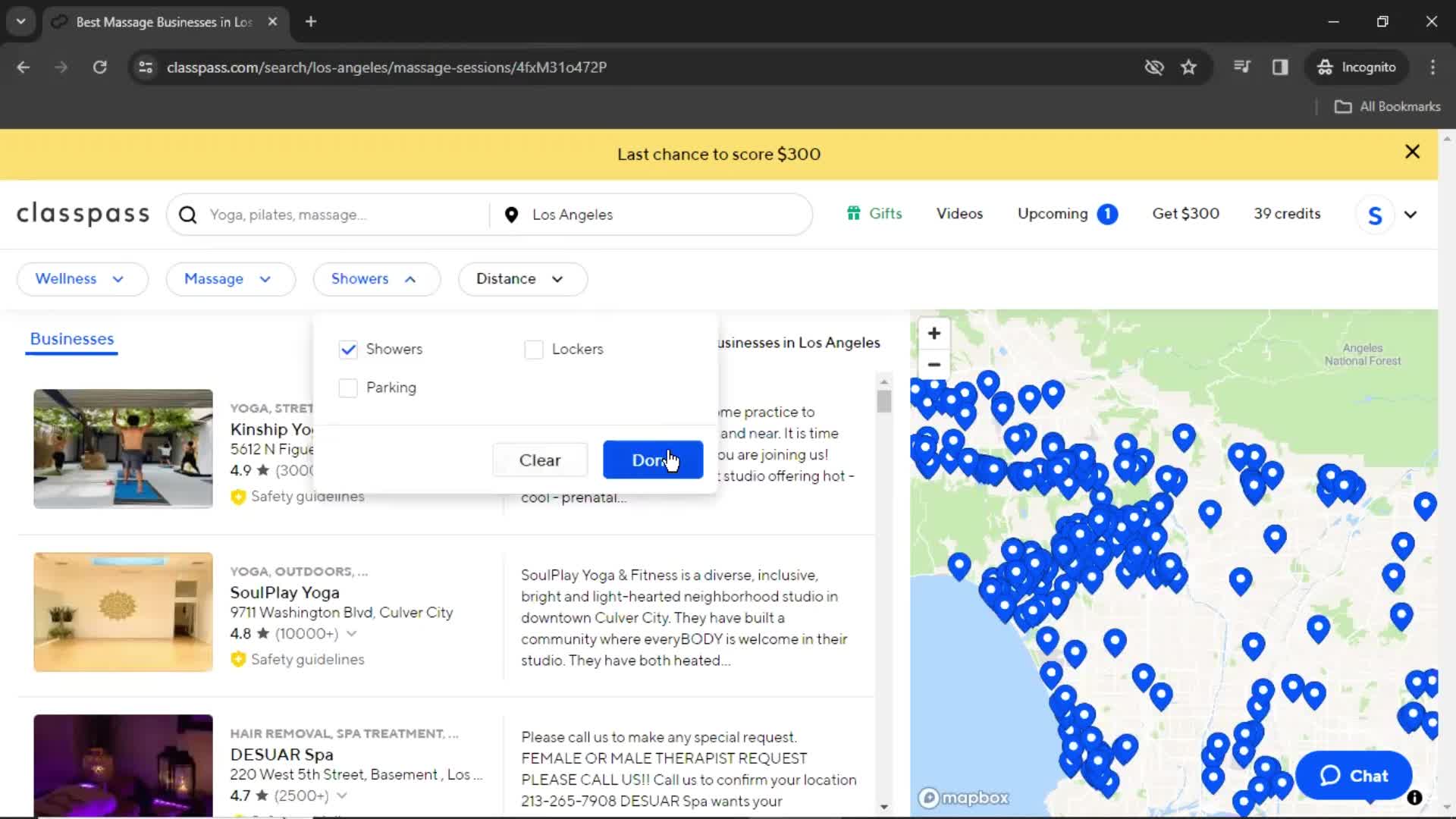Viewport: 1456px width, 819px height.
Task: Click Last chance to score $300 banner
Action: (x=718, y=154)
